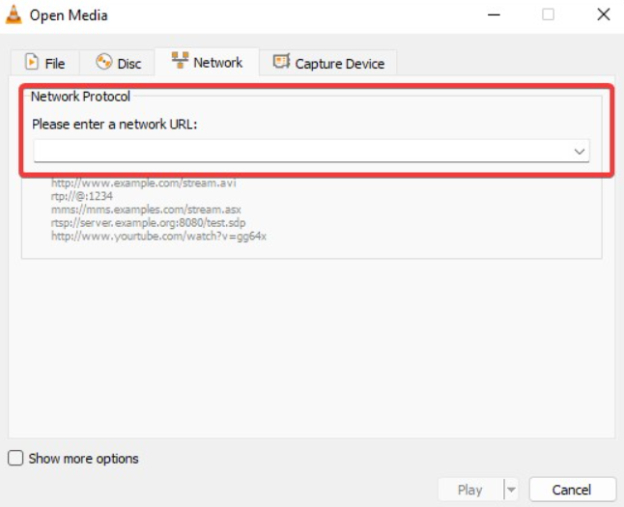Open the Play button's dropdown arrow
This screenshot has width=624, height=507.
(511, 490)
